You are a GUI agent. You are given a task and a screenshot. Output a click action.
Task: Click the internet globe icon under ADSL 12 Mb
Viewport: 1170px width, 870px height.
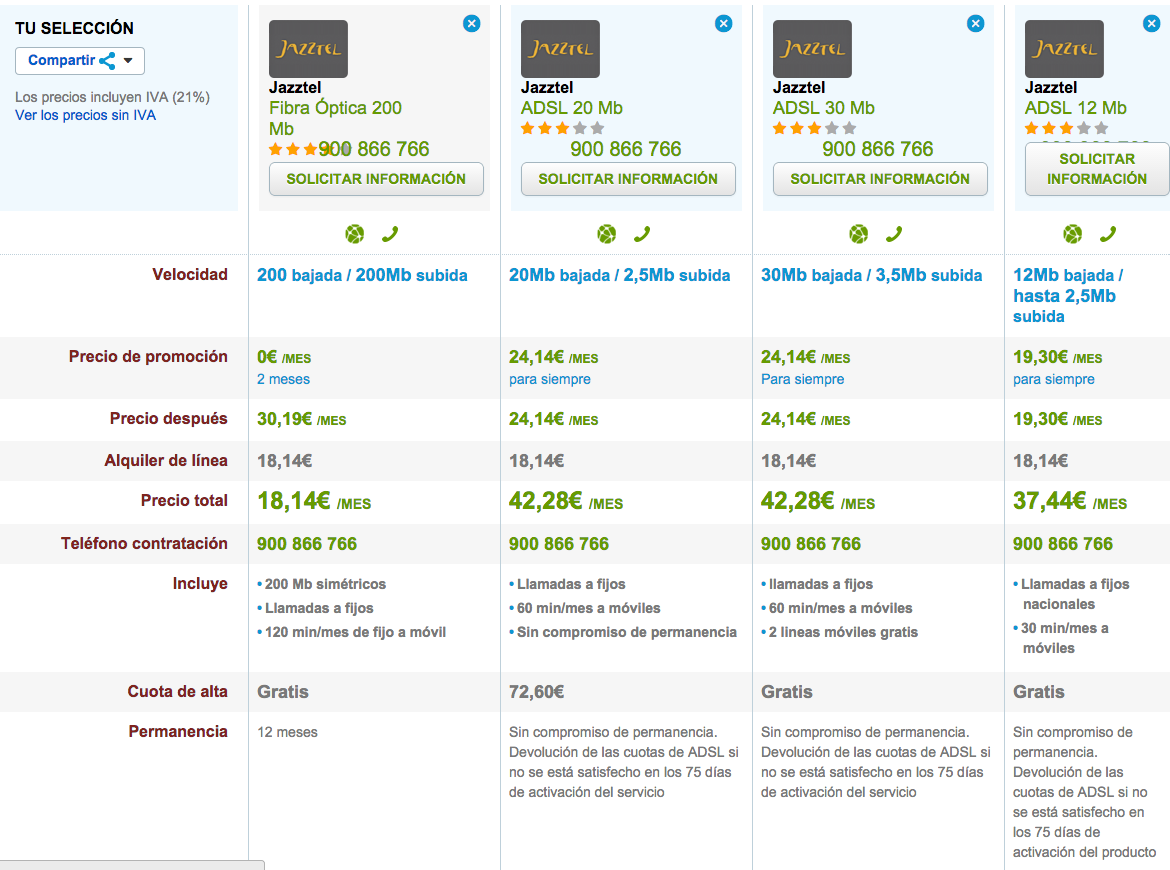pyautogui.click(x=1072, y=234)
